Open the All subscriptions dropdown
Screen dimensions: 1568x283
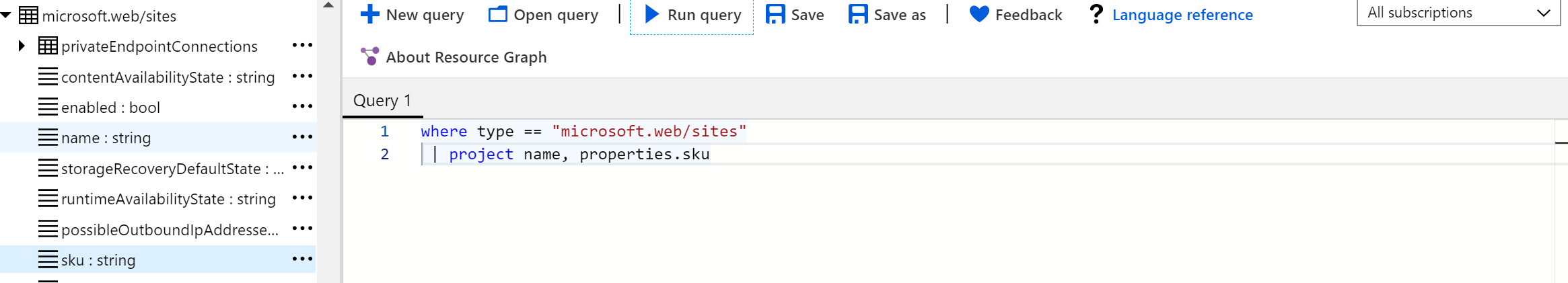1458,13
